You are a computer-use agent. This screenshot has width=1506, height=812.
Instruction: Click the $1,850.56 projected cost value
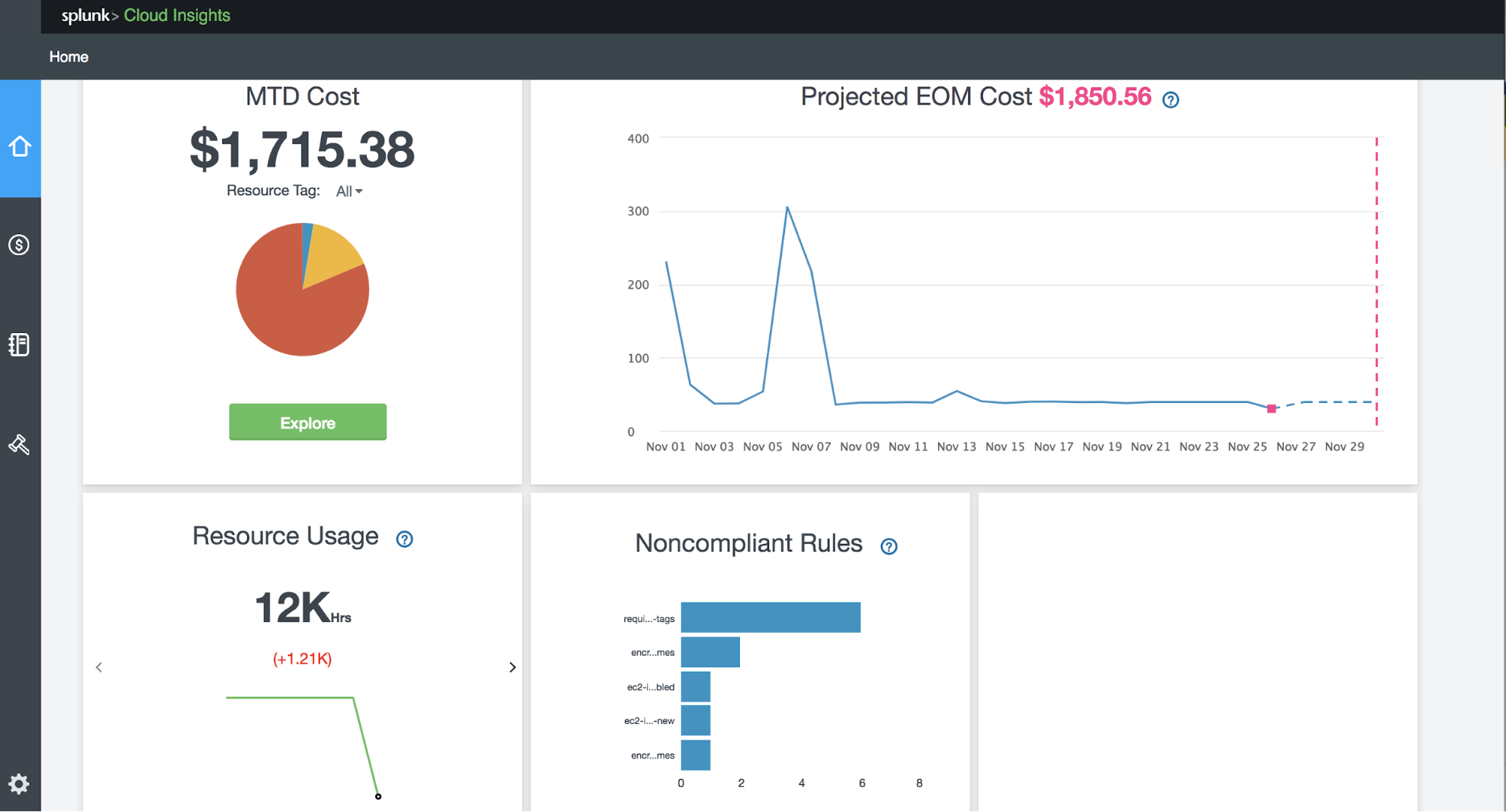click(1095, 96)
